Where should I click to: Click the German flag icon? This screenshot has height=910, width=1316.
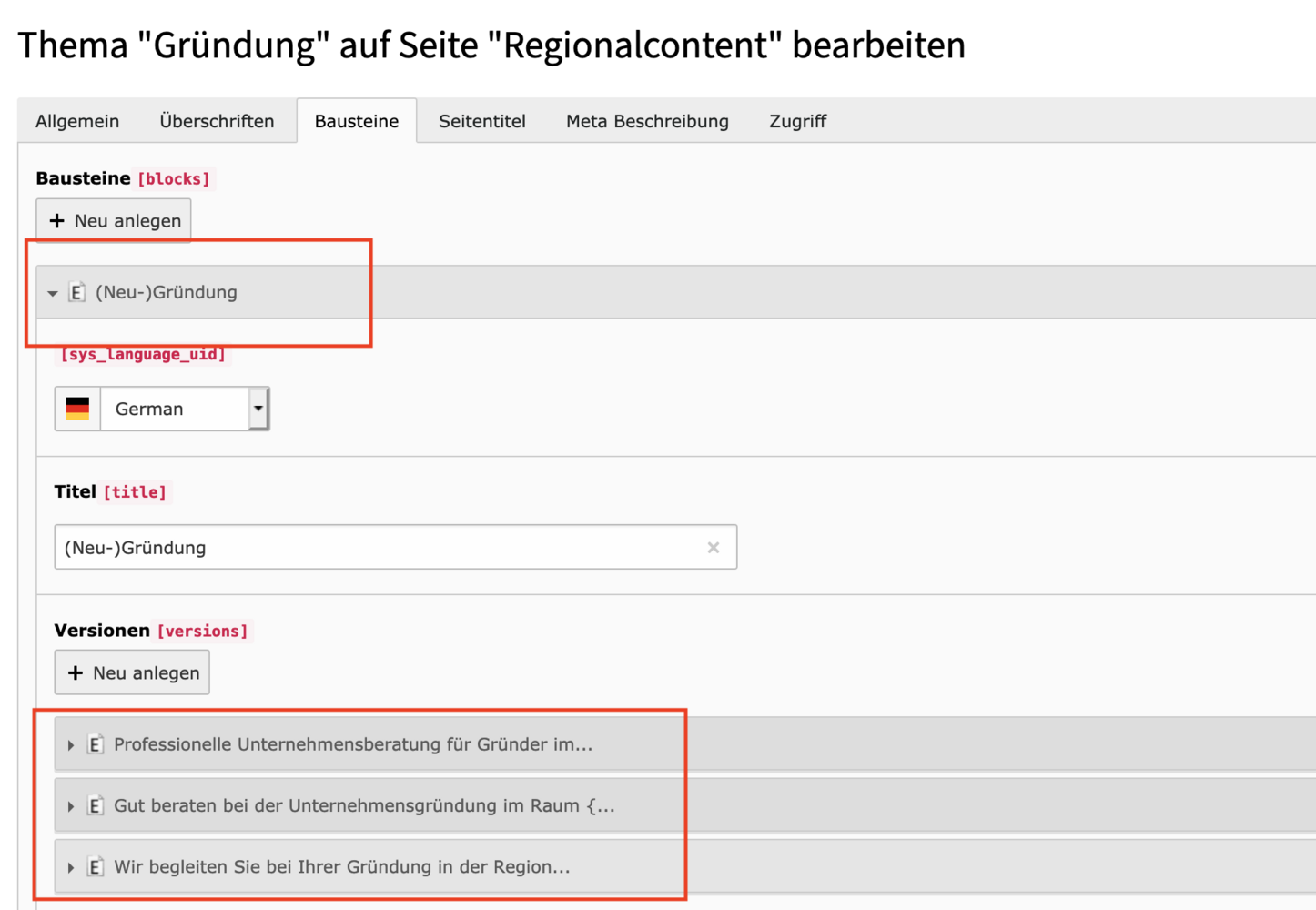coord(78,409)
